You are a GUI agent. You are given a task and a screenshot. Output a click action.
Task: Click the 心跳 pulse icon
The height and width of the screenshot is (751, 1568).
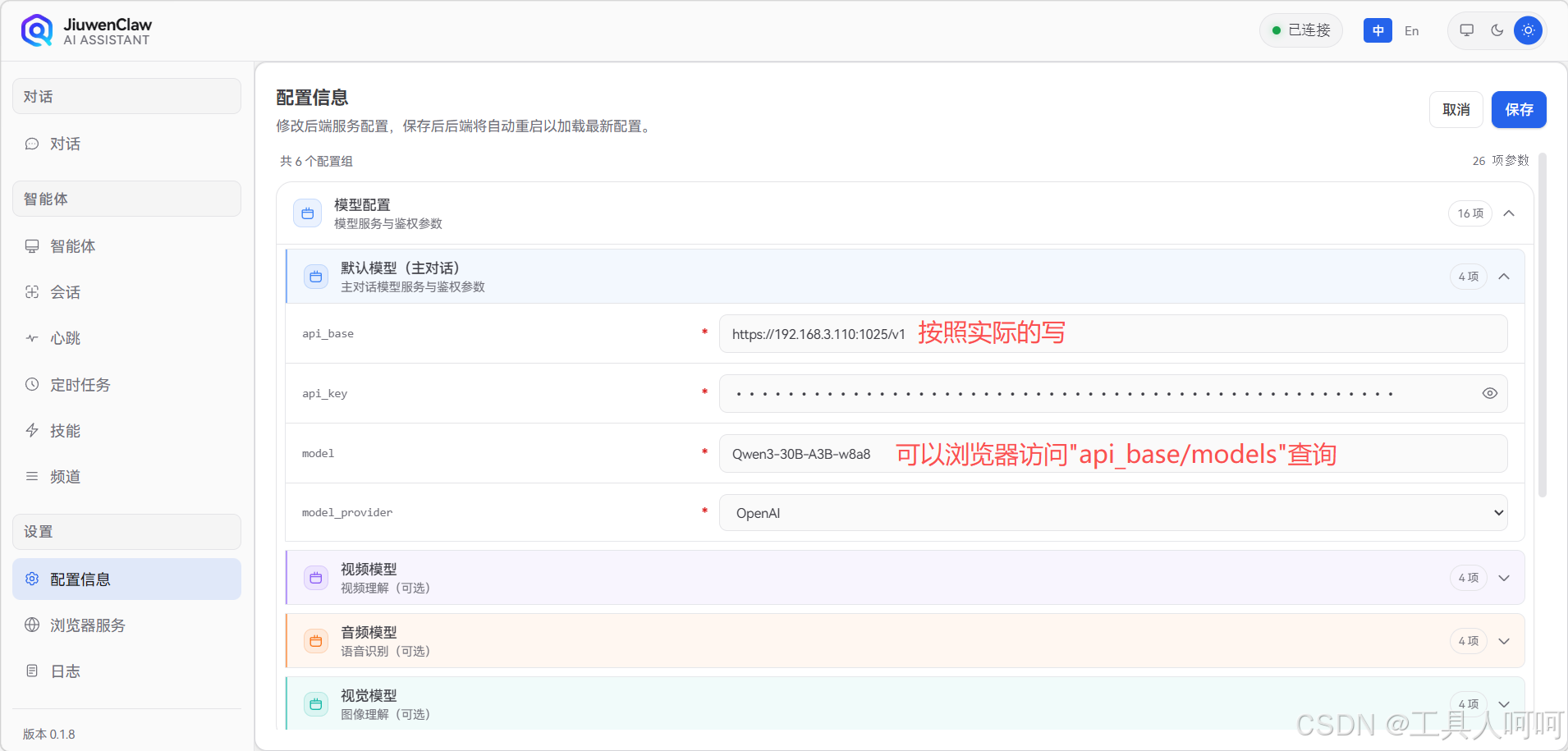pyautogui.click(x=32, y=338)
